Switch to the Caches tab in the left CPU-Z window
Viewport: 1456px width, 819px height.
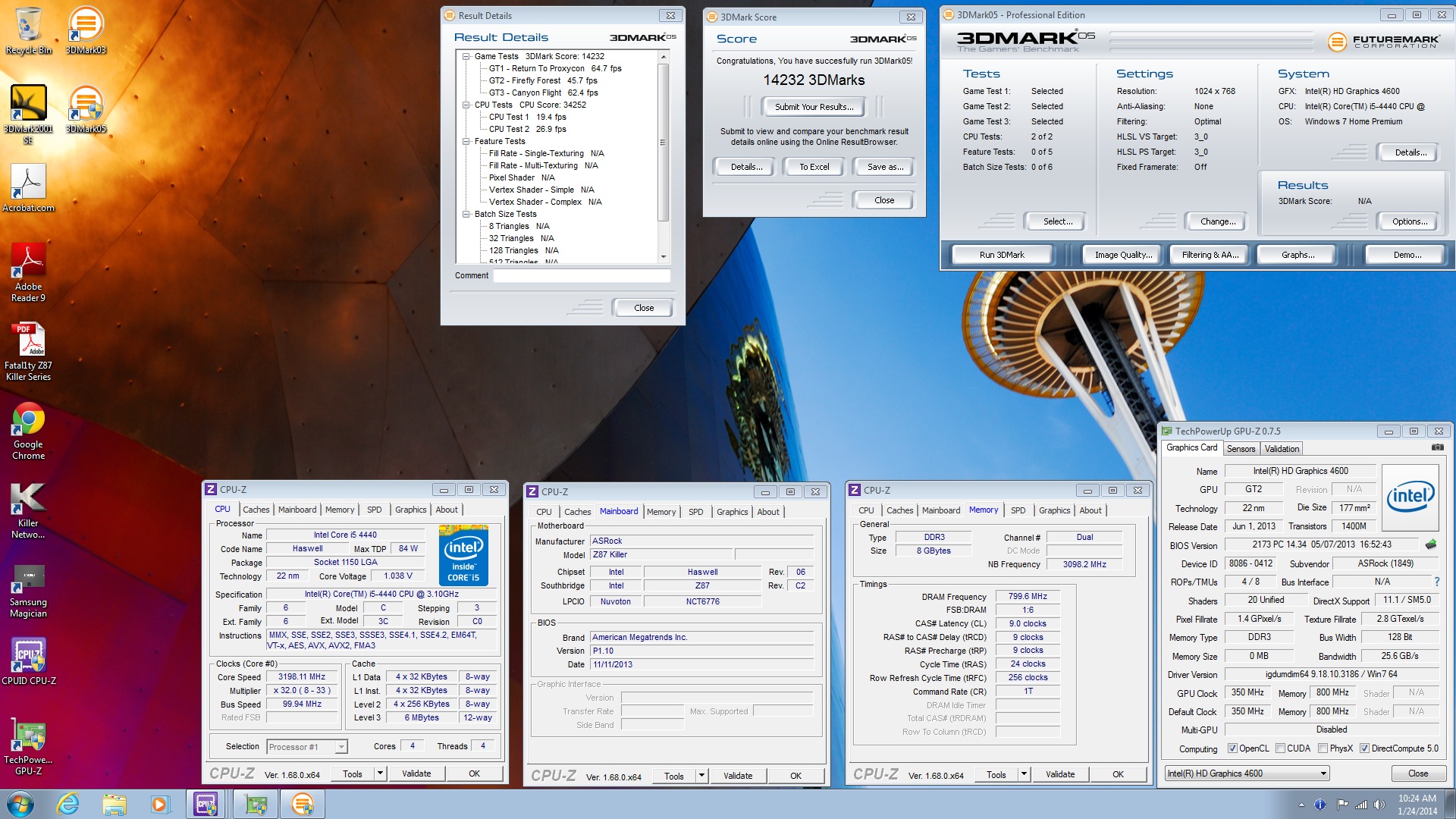256,510
